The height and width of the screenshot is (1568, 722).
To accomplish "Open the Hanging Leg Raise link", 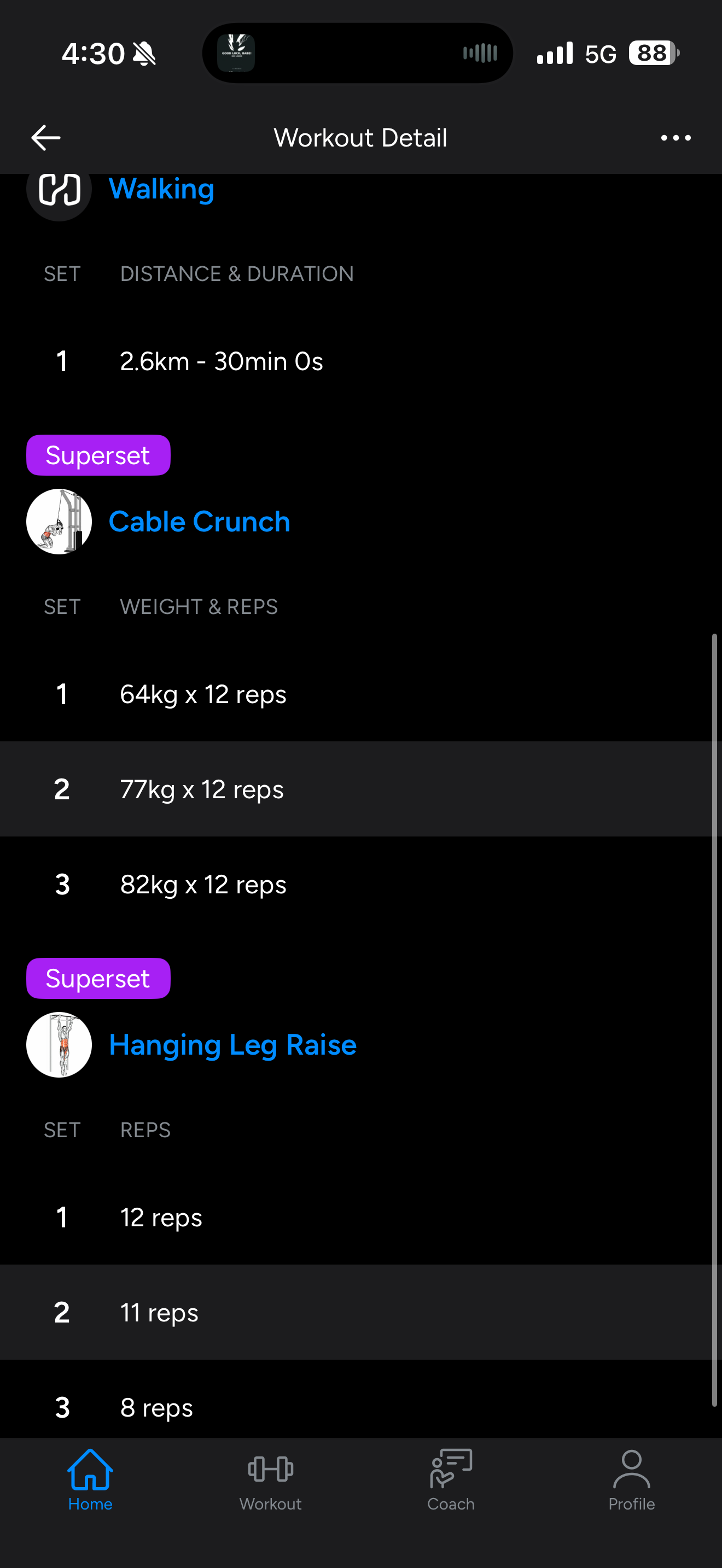I will click(232, 1045).
